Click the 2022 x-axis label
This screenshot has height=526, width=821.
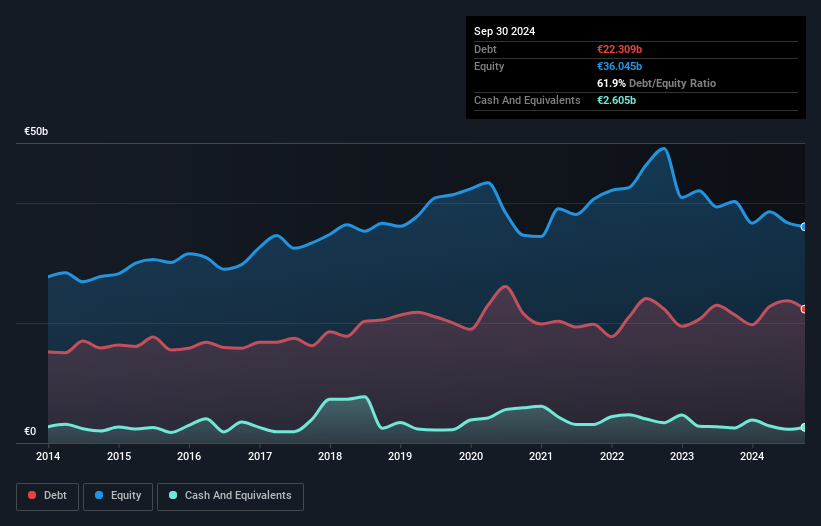[612, 456]
